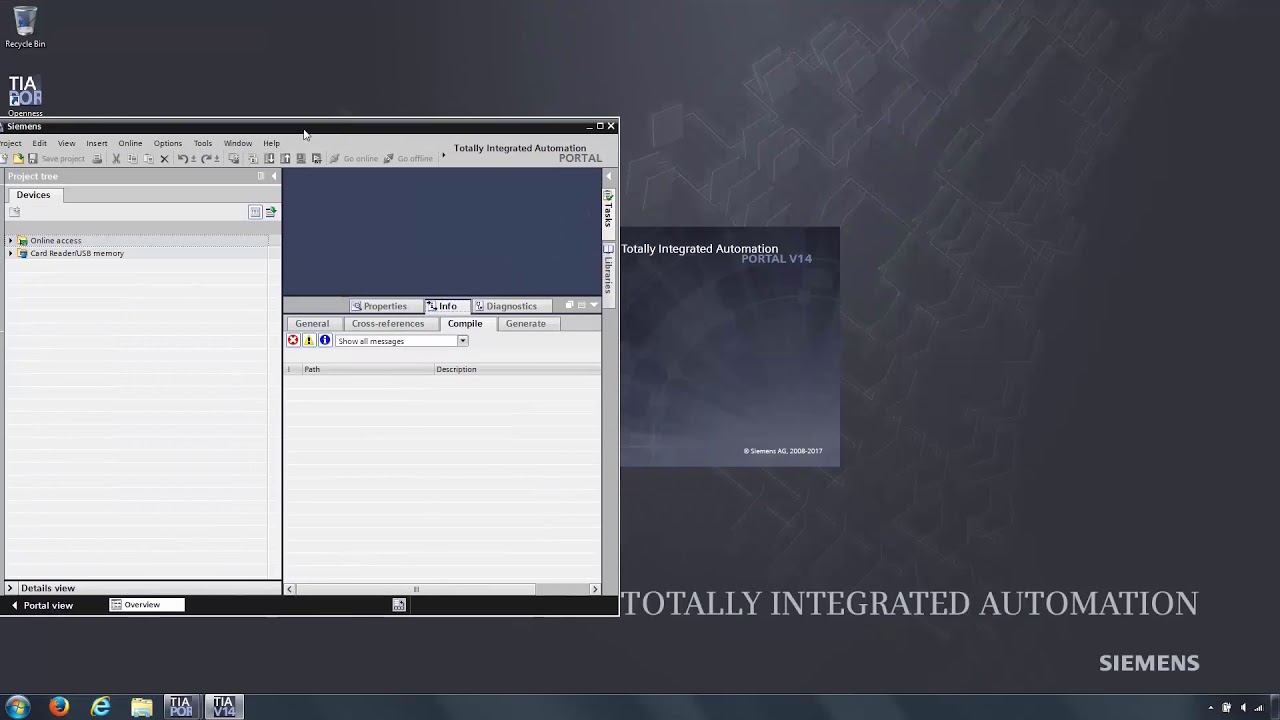
Task: Open the Options menu
Action: click(x=167, y=143)
